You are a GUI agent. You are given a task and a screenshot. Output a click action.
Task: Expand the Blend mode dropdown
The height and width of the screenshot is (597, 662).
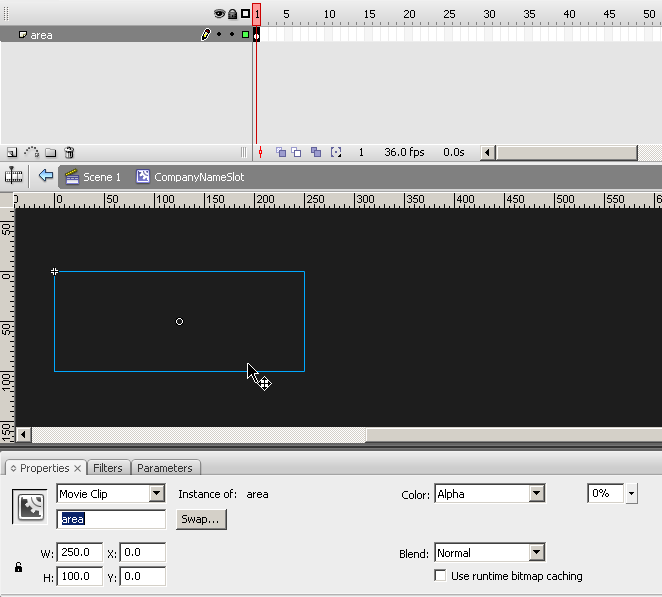tap(536, 553)
